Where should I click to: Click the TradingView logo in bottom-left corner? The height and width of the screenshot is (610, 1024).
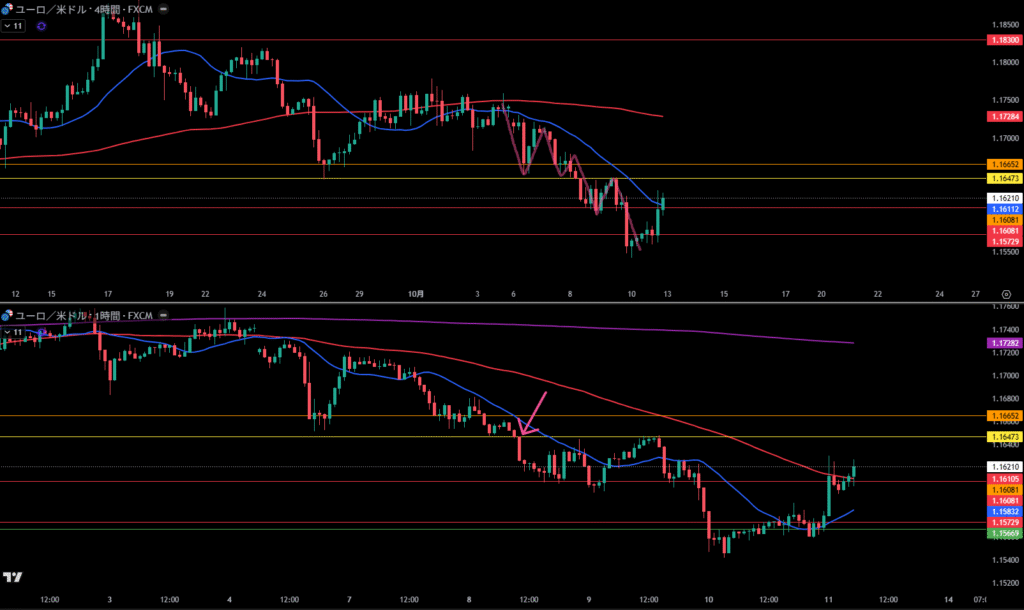pyautogui.click(x=13, y=577)
